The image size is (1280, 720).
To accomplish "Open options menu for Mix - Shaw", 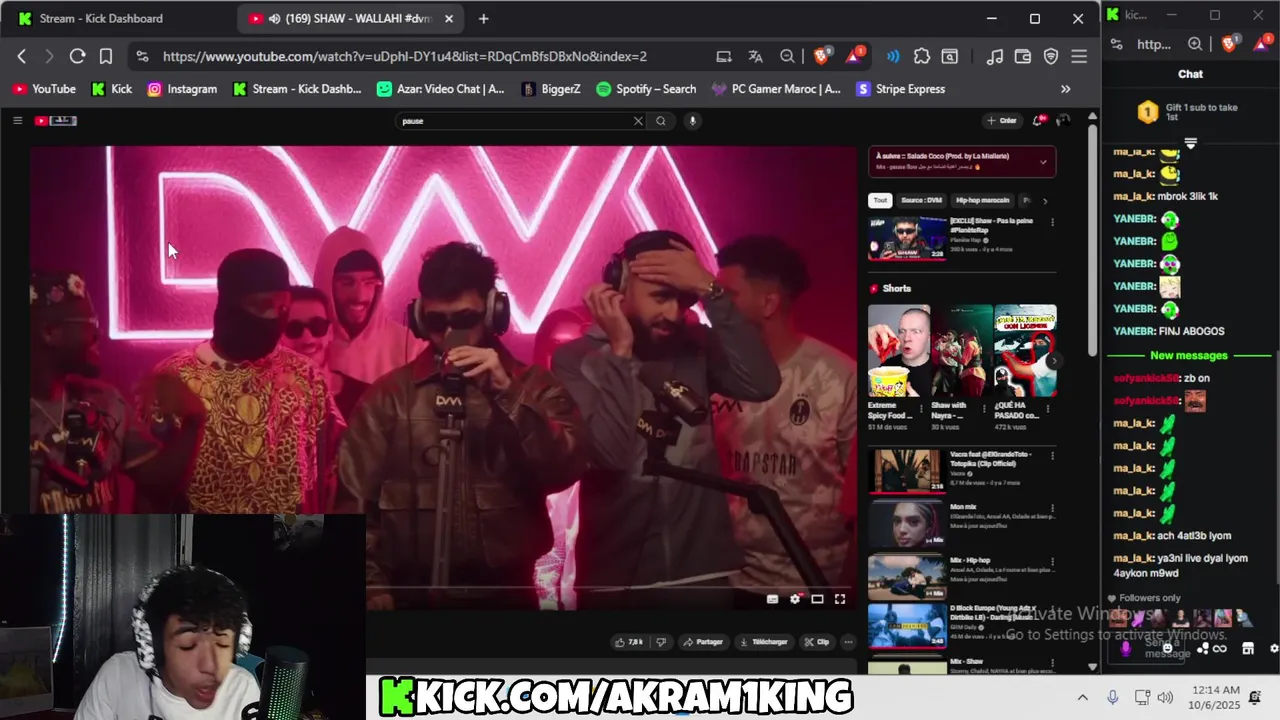I will 1052,663.
